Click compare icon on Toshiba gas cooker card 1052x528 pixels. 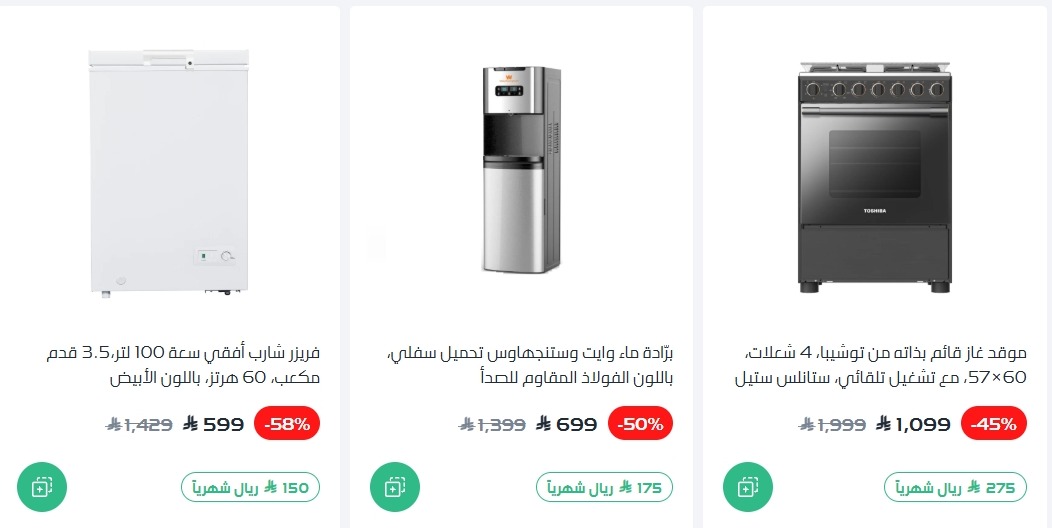747,487
